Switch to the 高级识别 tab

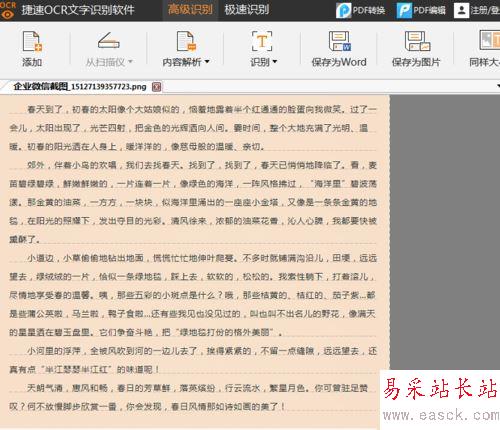190,10
